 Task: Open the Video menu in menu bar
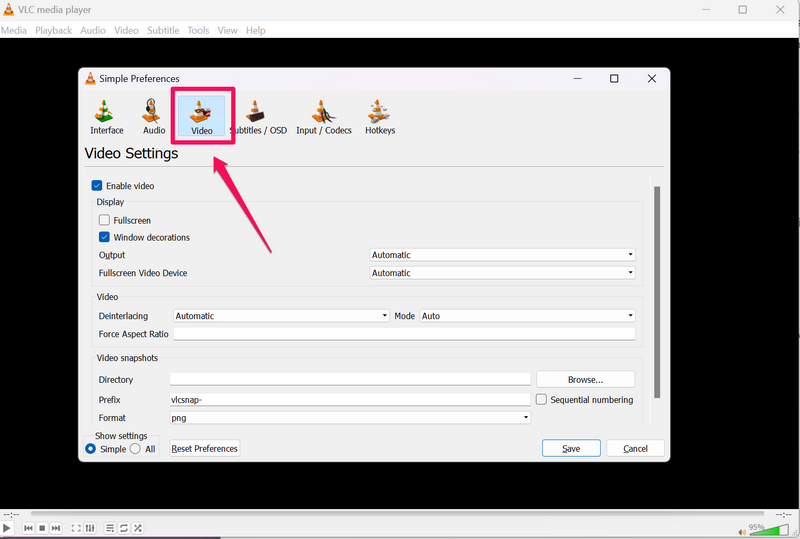click(x=126, y=30)
